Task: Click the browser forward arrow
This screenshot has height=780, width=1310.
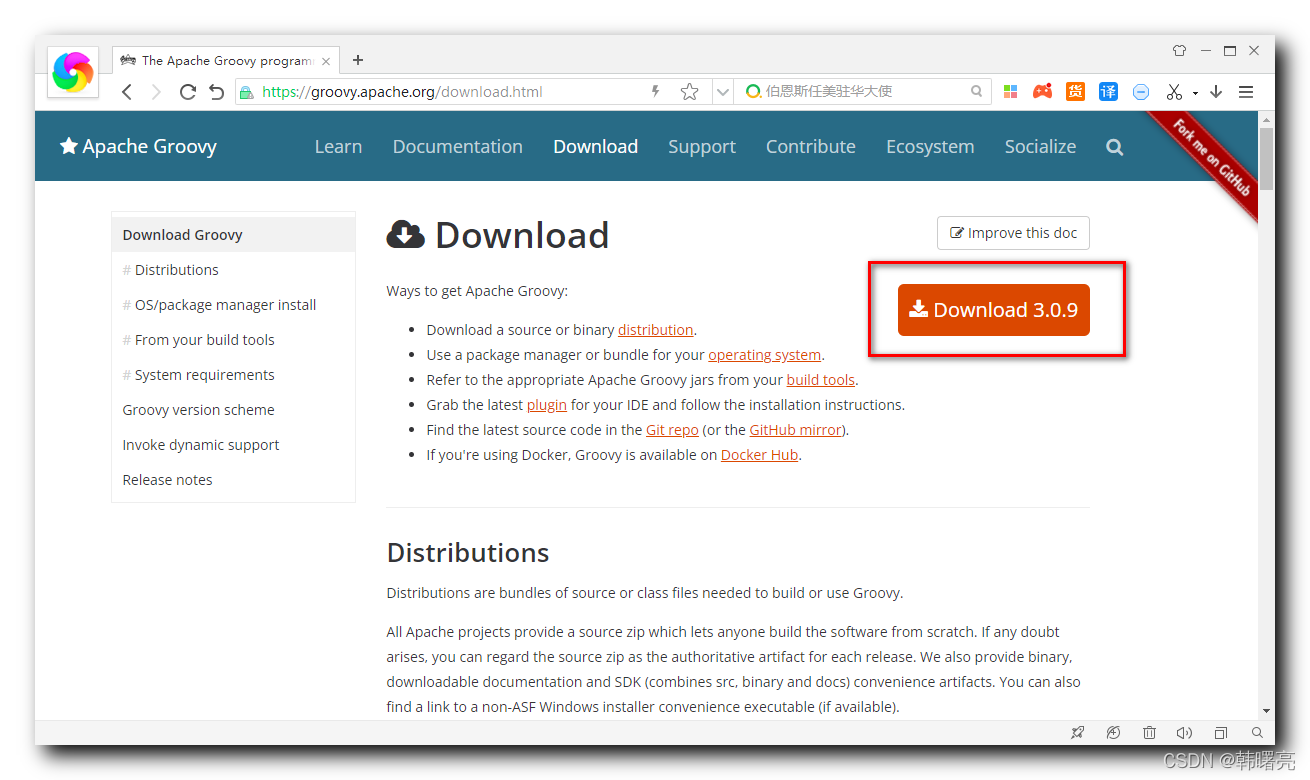Action: click(156, 92)
